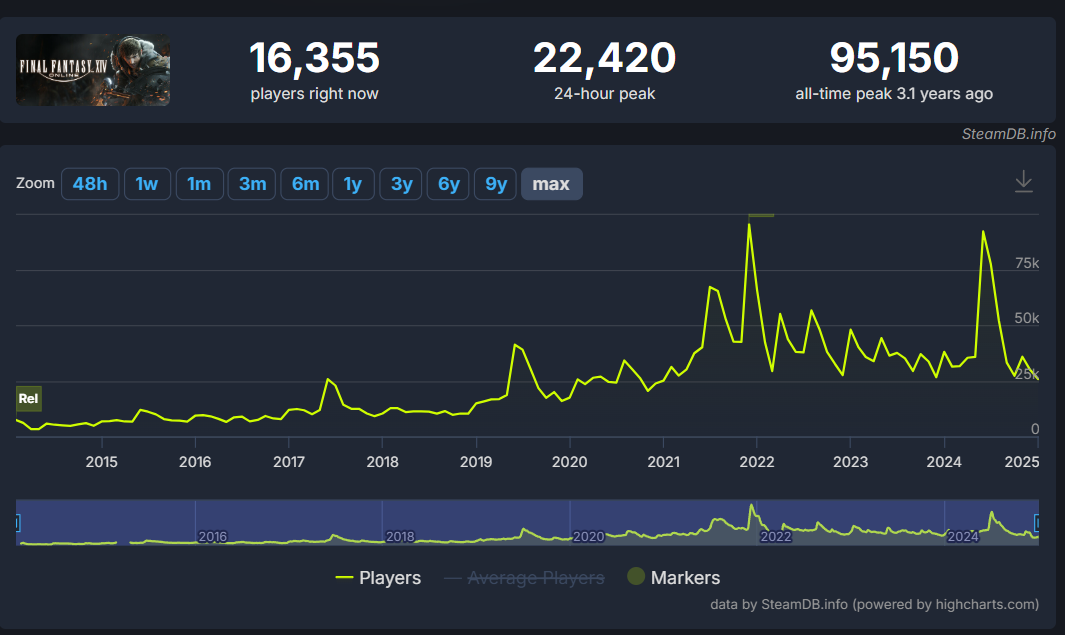
Task: Open the chart download menu icon
Action: coord(1024,182)
